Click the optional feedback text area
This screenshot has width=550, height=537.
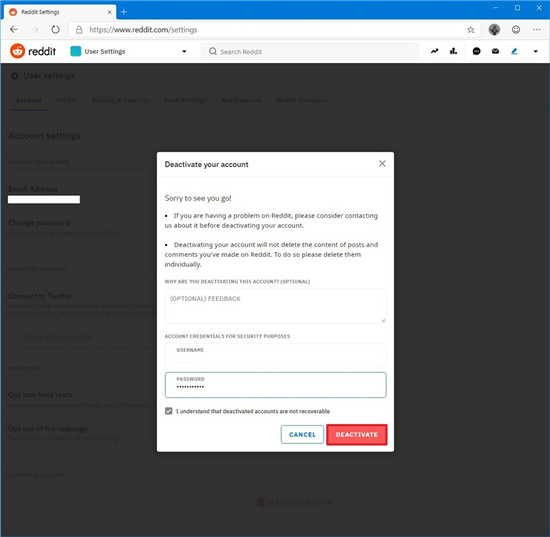(275, 306)
